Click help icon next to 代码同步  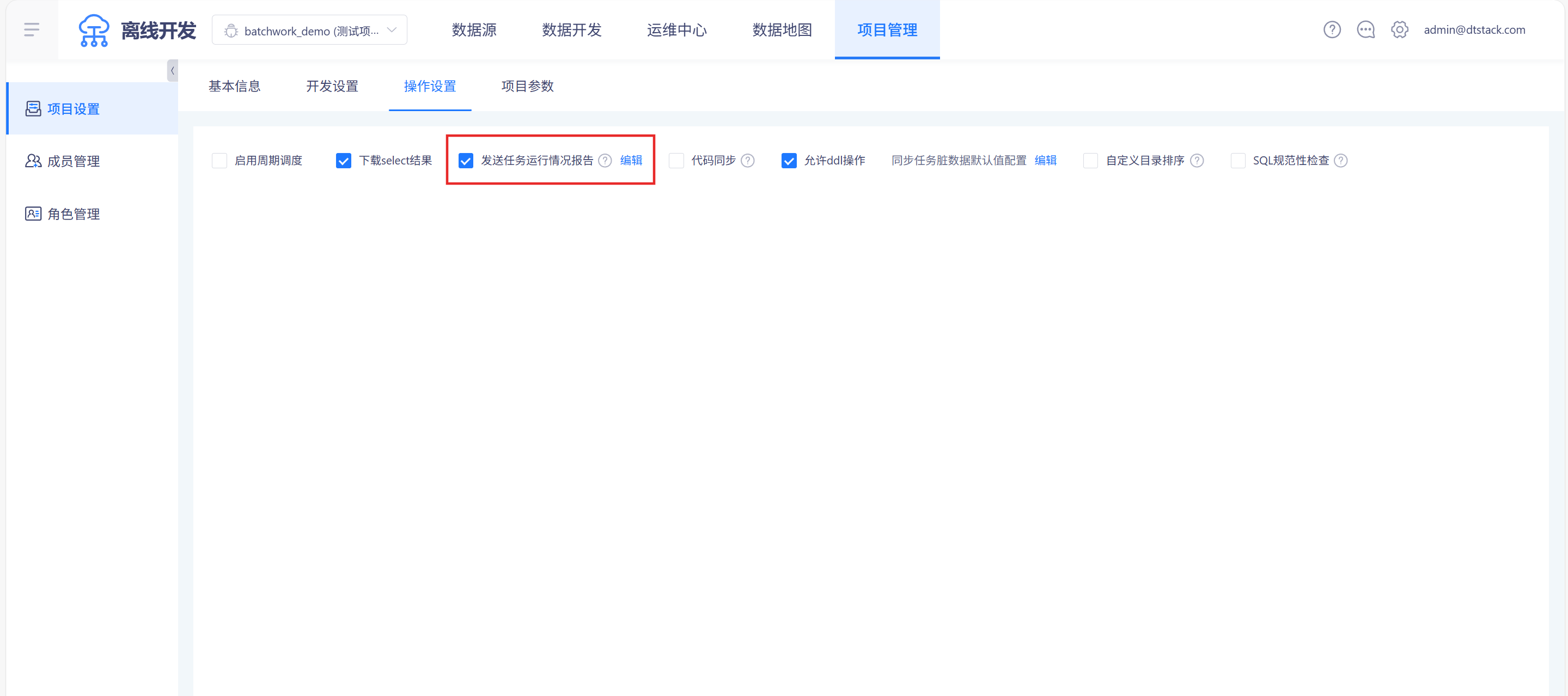tap(747, 161)
